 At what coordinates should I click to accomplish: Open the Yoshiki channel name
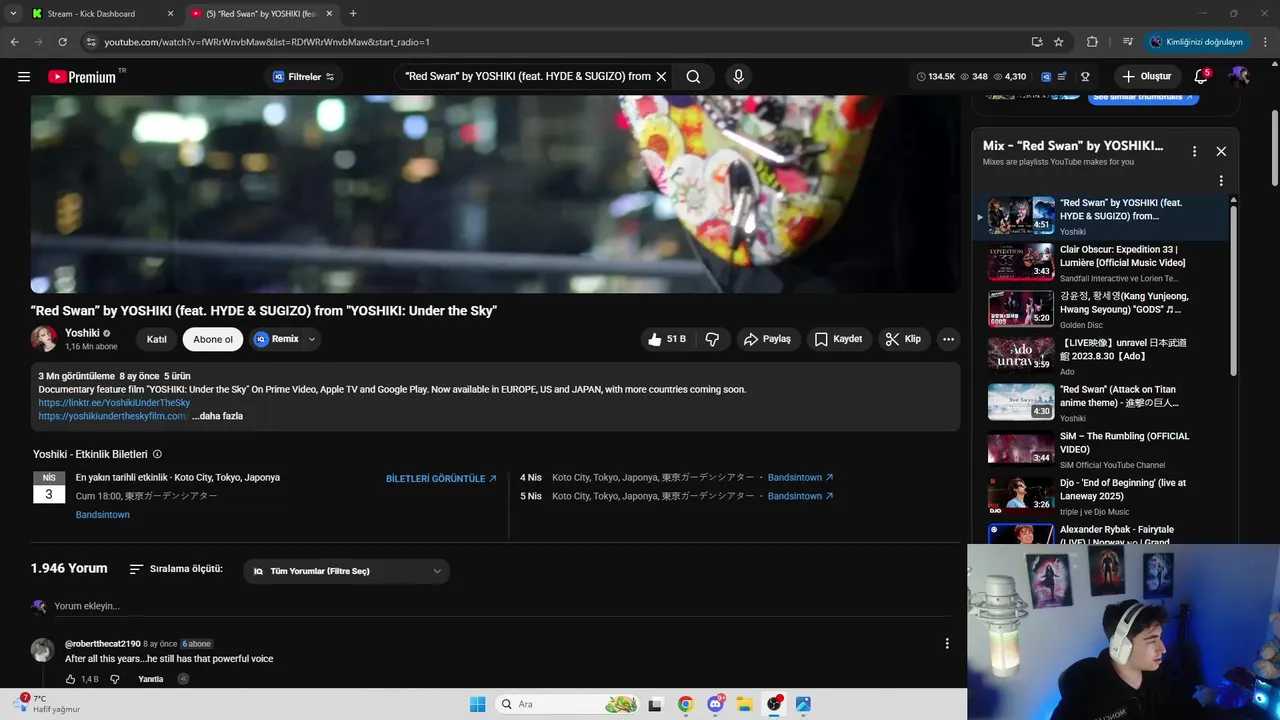click(x=82, y=333)
